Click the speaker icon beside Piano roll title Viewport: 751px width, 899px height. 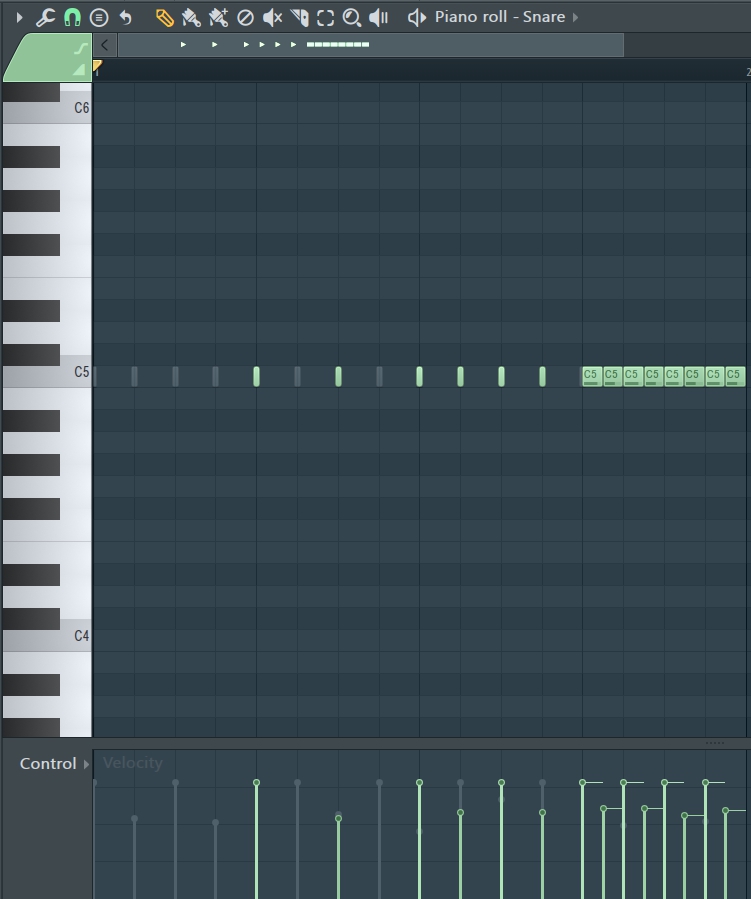coord(417,17)
